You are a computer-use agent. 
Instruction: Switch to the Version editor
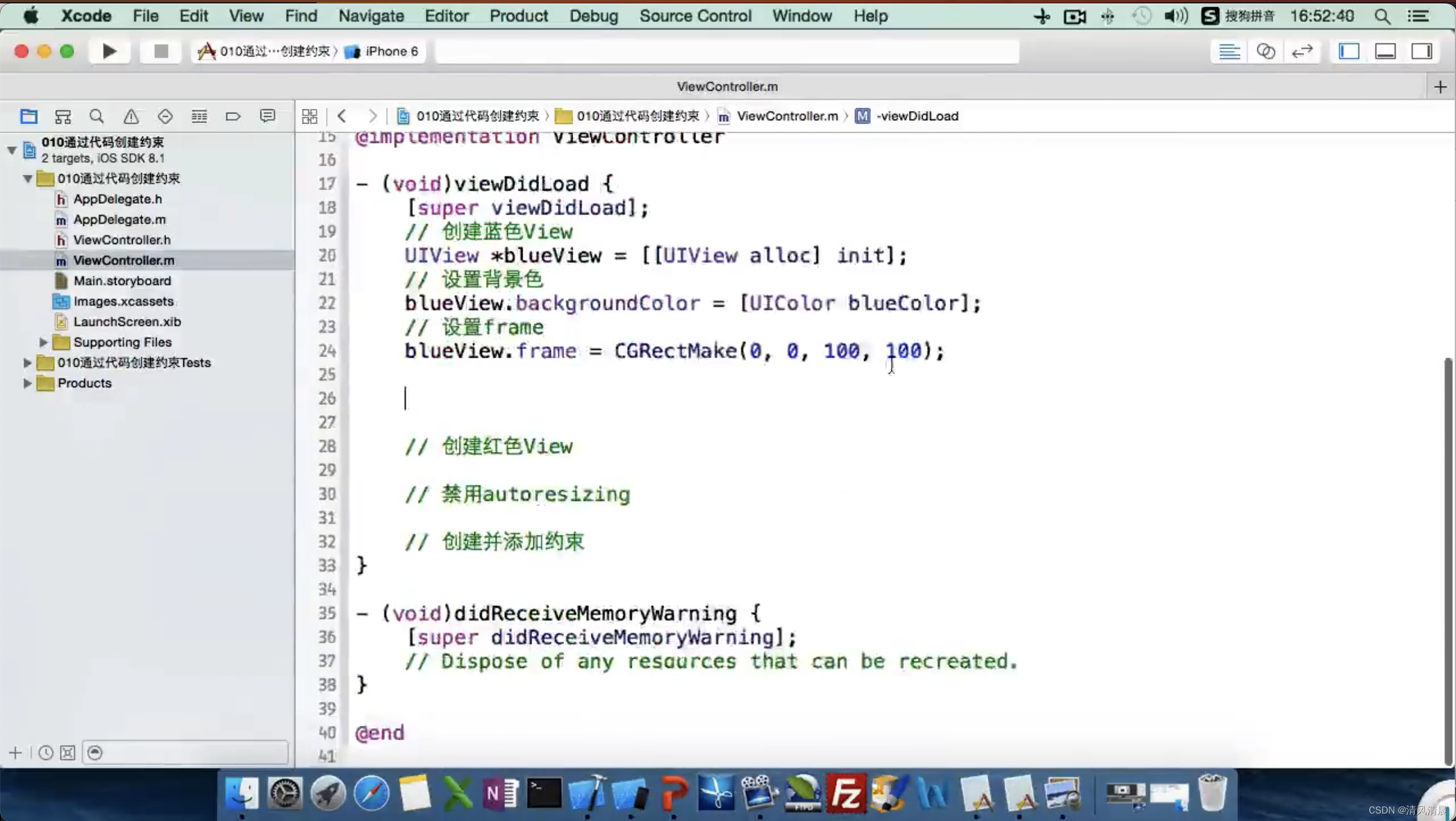coord(1302,52)
